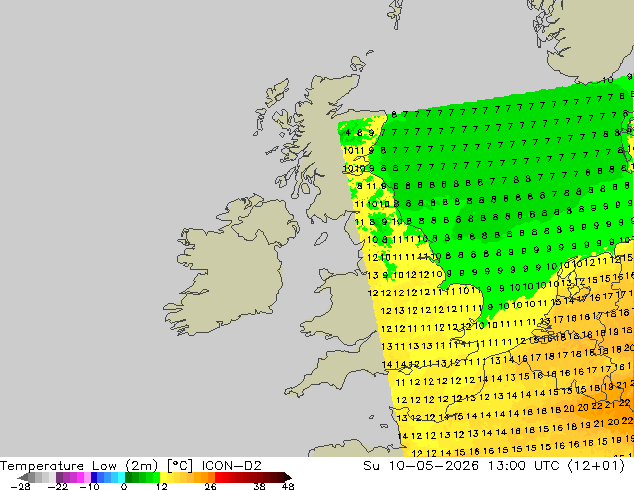The image size is (634, 490).
Task: Click the '13:00 UTC' time text
Action: 524,466
